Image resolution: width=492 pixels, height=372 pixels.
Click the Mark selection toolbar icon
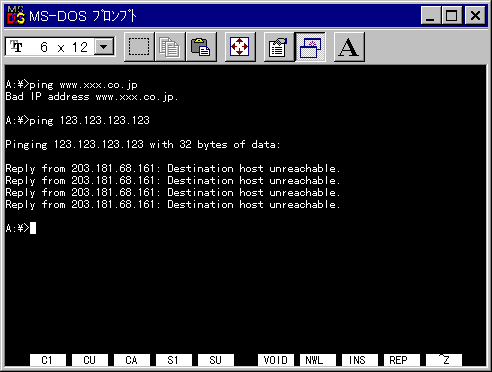139,47
